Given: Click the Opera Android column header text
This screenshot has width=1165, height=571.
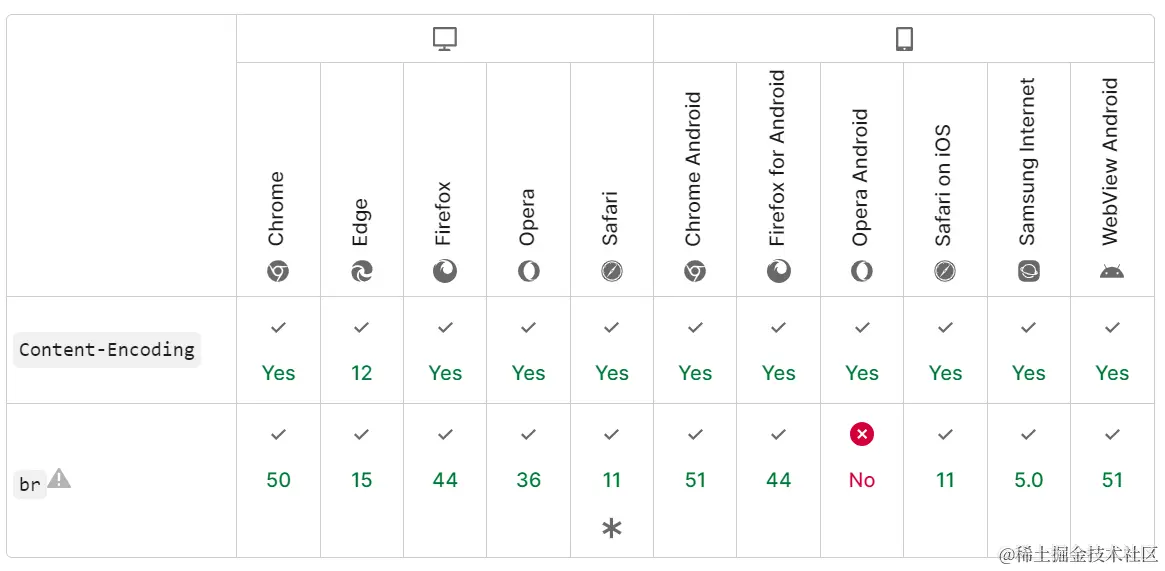Looking at the screenshot, I should [x=861, y=178].
